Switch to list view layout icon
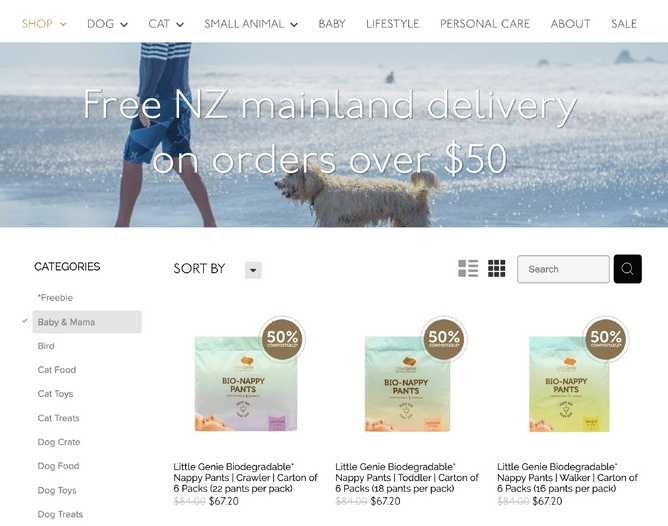The width and height of the screenshot is (668, 526). pos(468,268)
